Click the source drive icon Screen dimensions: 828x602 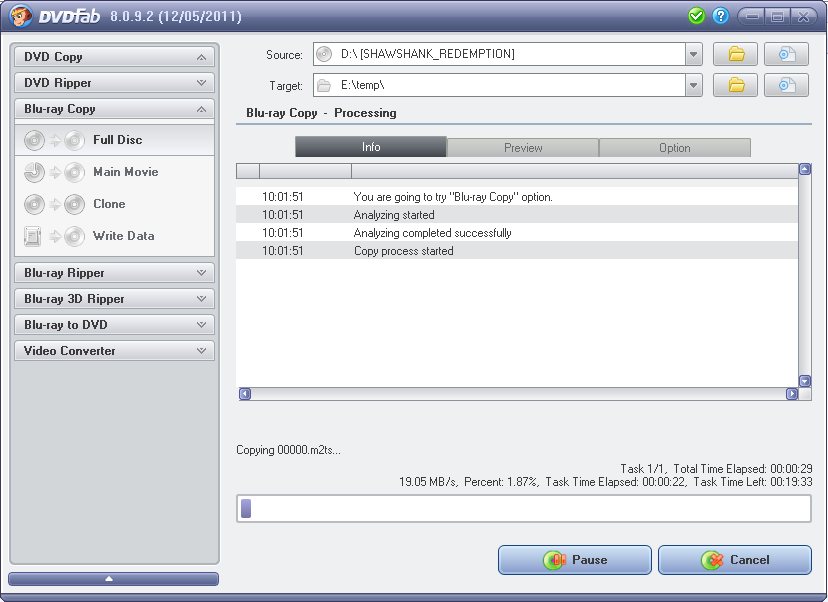click(x=786, y=54)
